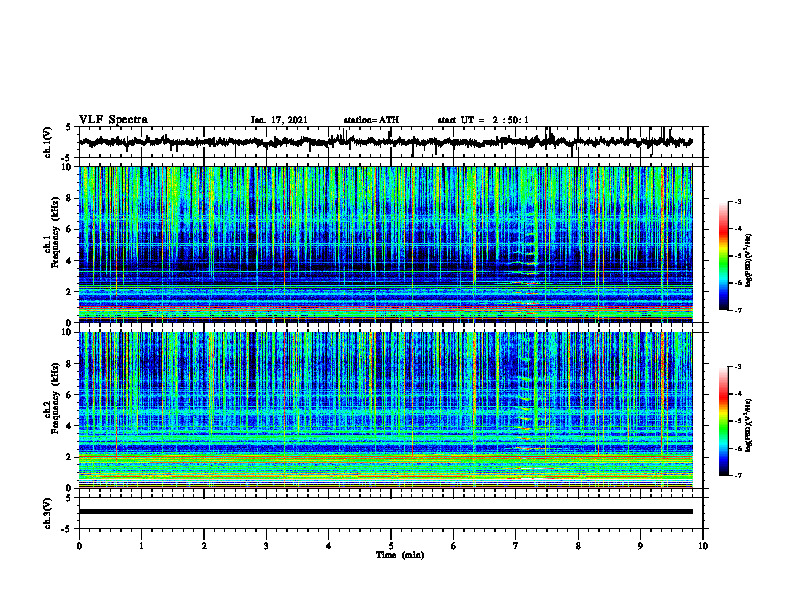The width and height of the screenshot is (792, 612).
Task: Click the ch.2 color bar "log(PSD)" label
Action: point(749,425)
